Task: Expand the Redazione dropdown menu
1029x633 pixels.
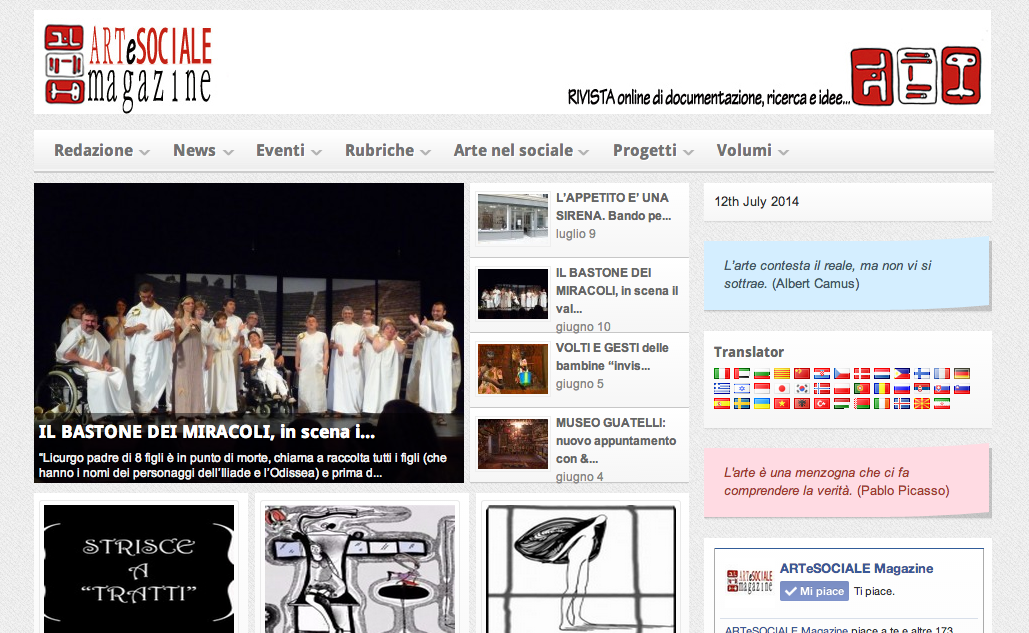Action: (x=101, y=151)
